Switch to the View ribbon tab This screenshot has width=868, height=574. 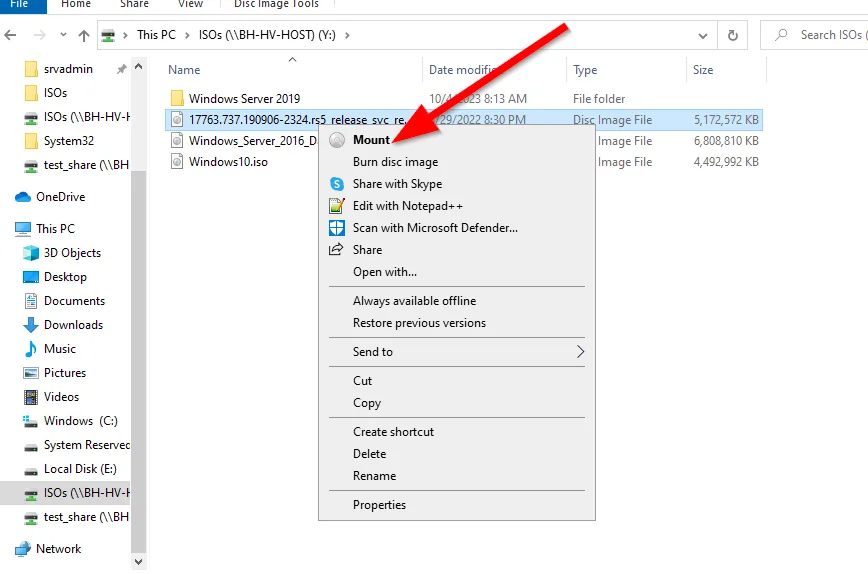point(190,4)
